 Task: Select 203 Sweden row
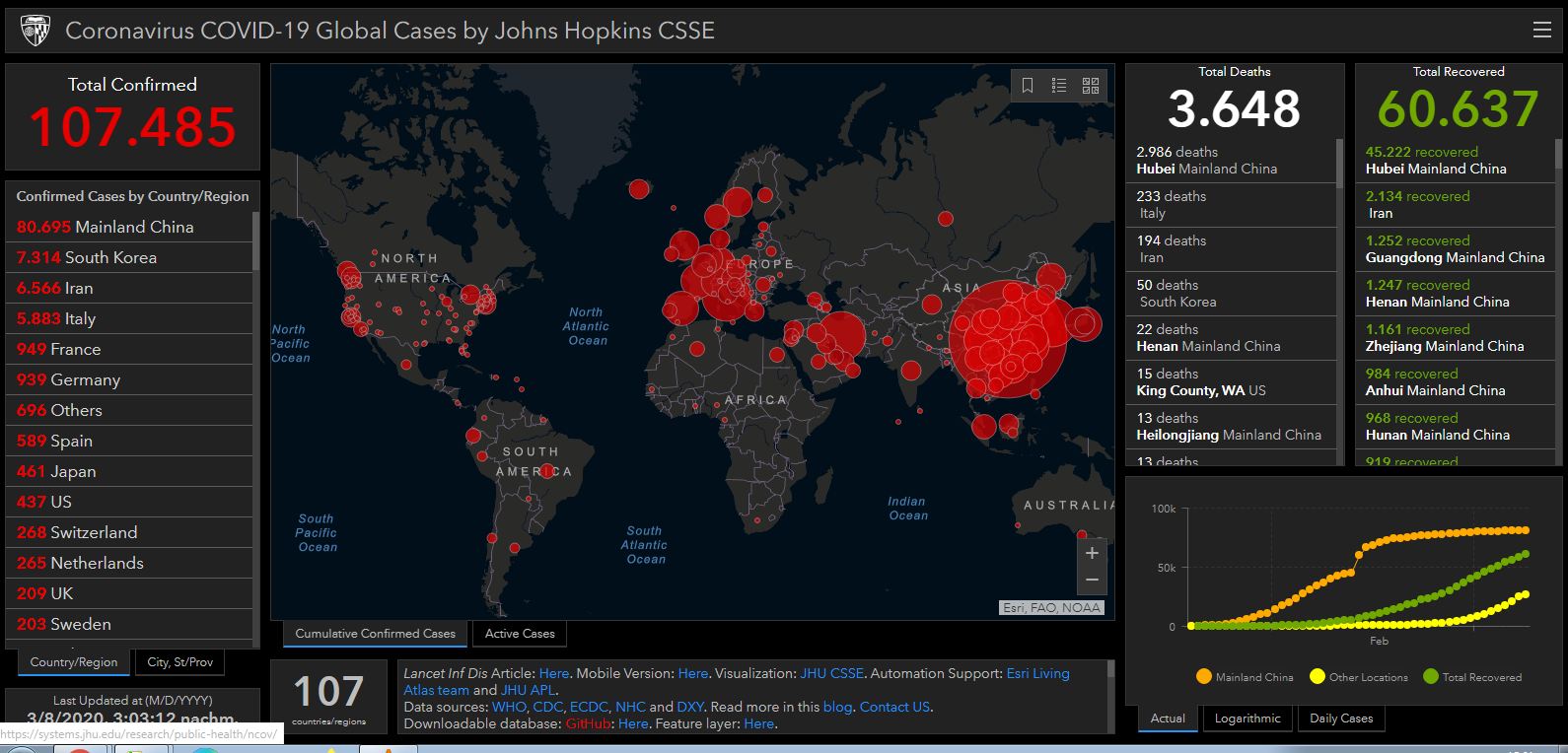coord(129,624)
